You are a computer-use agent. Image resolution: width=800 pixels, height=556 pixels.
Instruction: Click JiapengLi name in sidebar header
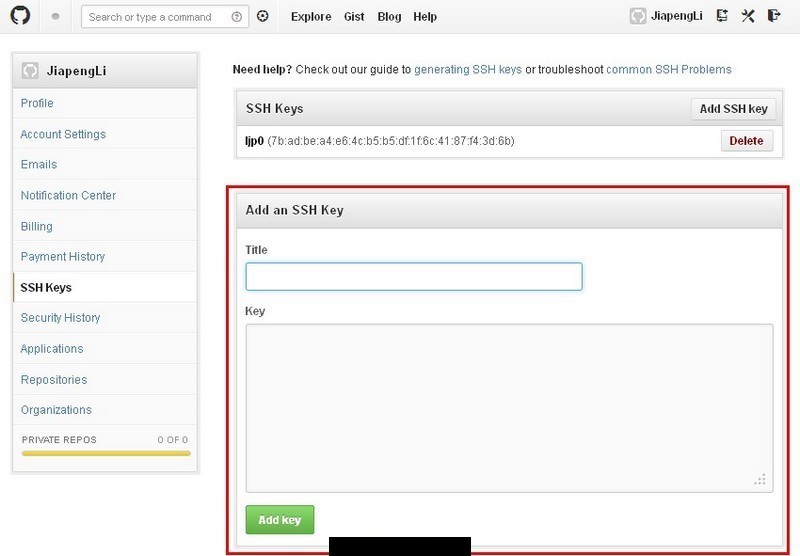click(77, 71)
